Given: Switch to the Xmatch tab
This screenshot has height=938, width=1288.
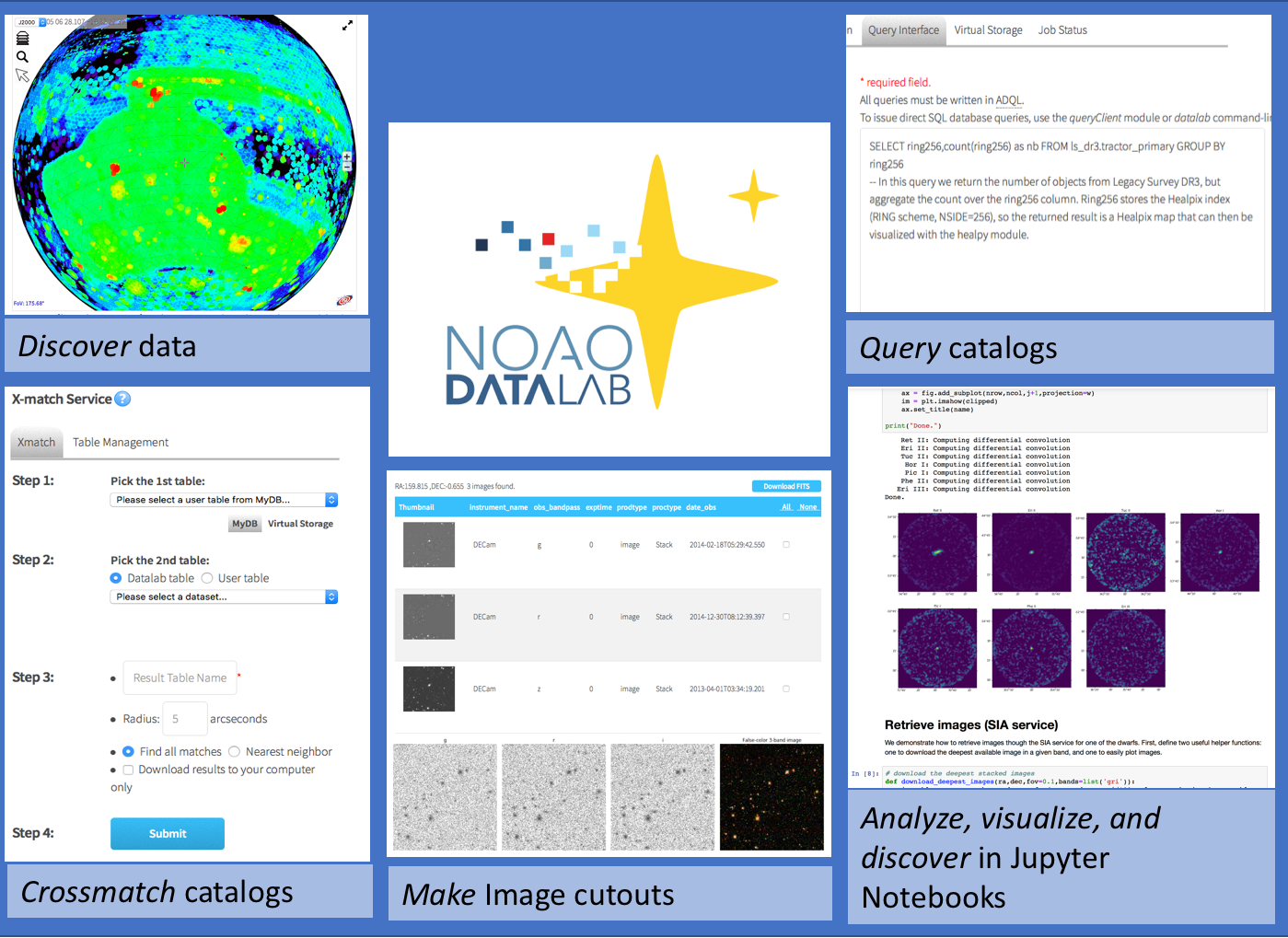Looking at the screenshot, I should point(37,443).
